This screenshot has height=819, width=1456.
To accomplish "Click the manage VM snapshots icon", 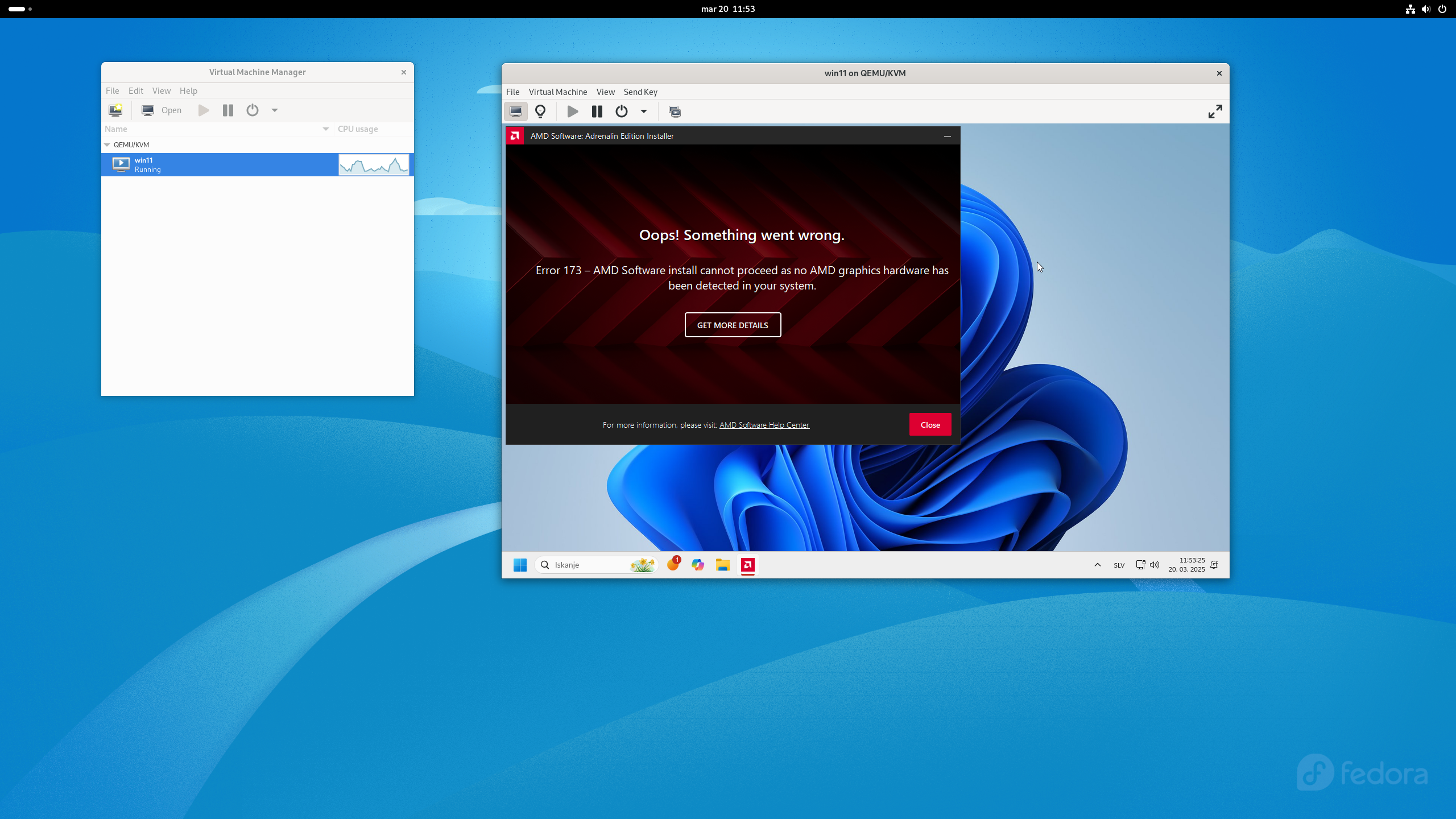I will (675, 111).
